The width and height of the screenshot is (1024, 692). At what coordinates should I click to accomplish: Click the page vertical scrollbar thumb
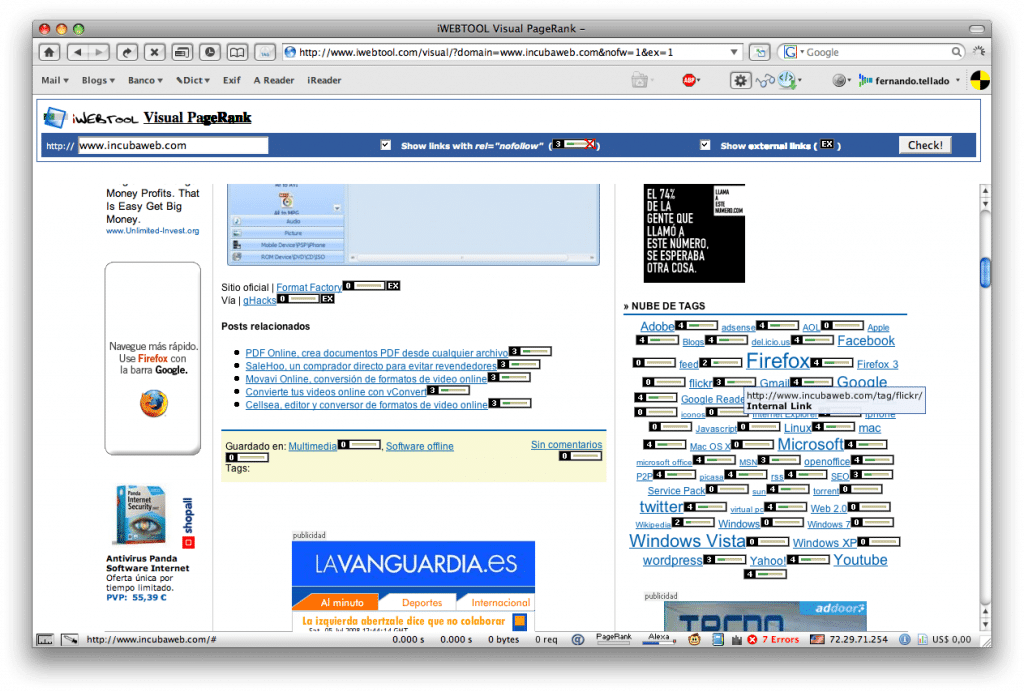tap(985, 273)
